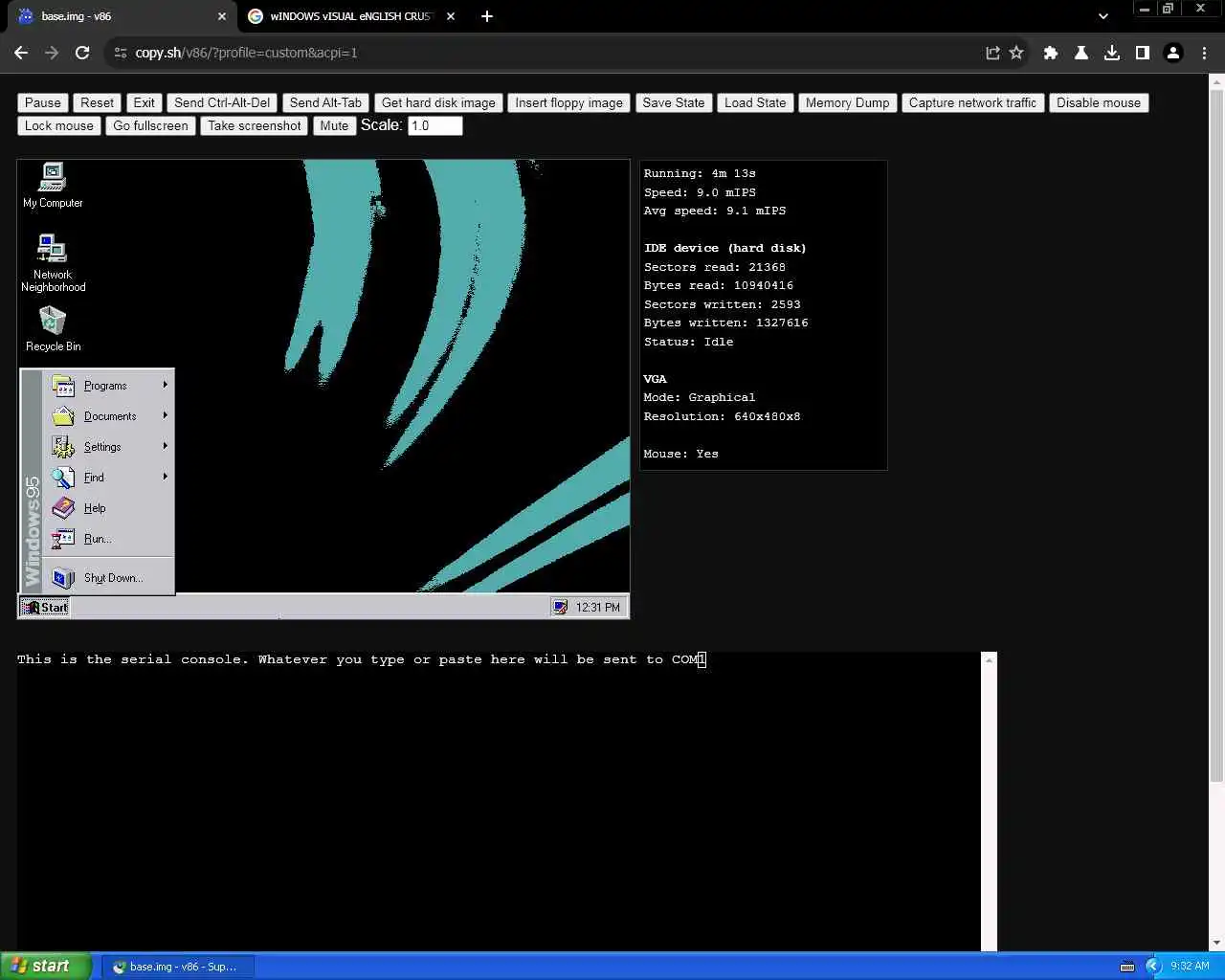Open the Chrome three-dot menu

1204,53
